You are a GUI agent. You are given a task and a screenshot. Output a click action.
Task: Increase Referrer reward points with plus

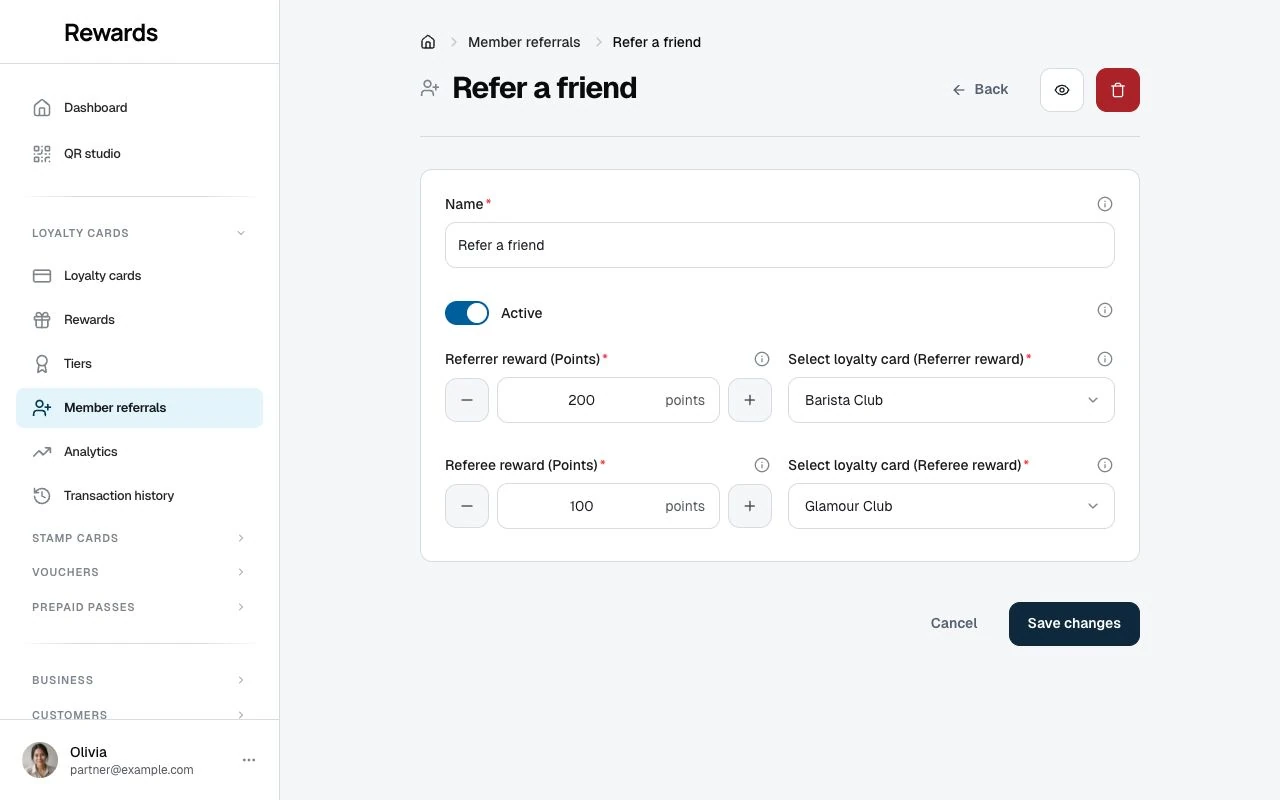[750, 400]
